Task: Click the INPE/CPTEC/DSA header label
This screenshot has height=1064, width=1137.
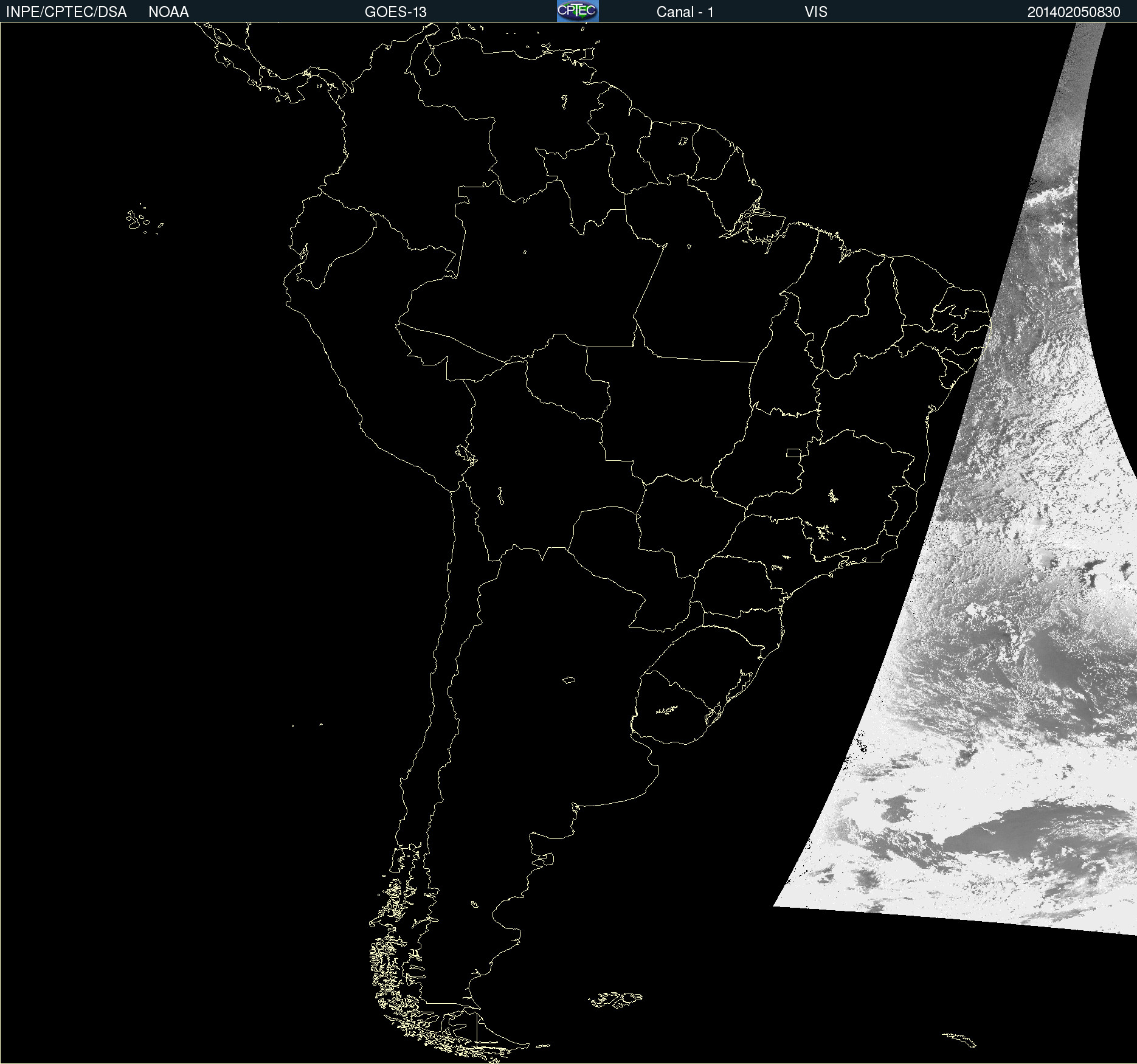Action: 66,12
